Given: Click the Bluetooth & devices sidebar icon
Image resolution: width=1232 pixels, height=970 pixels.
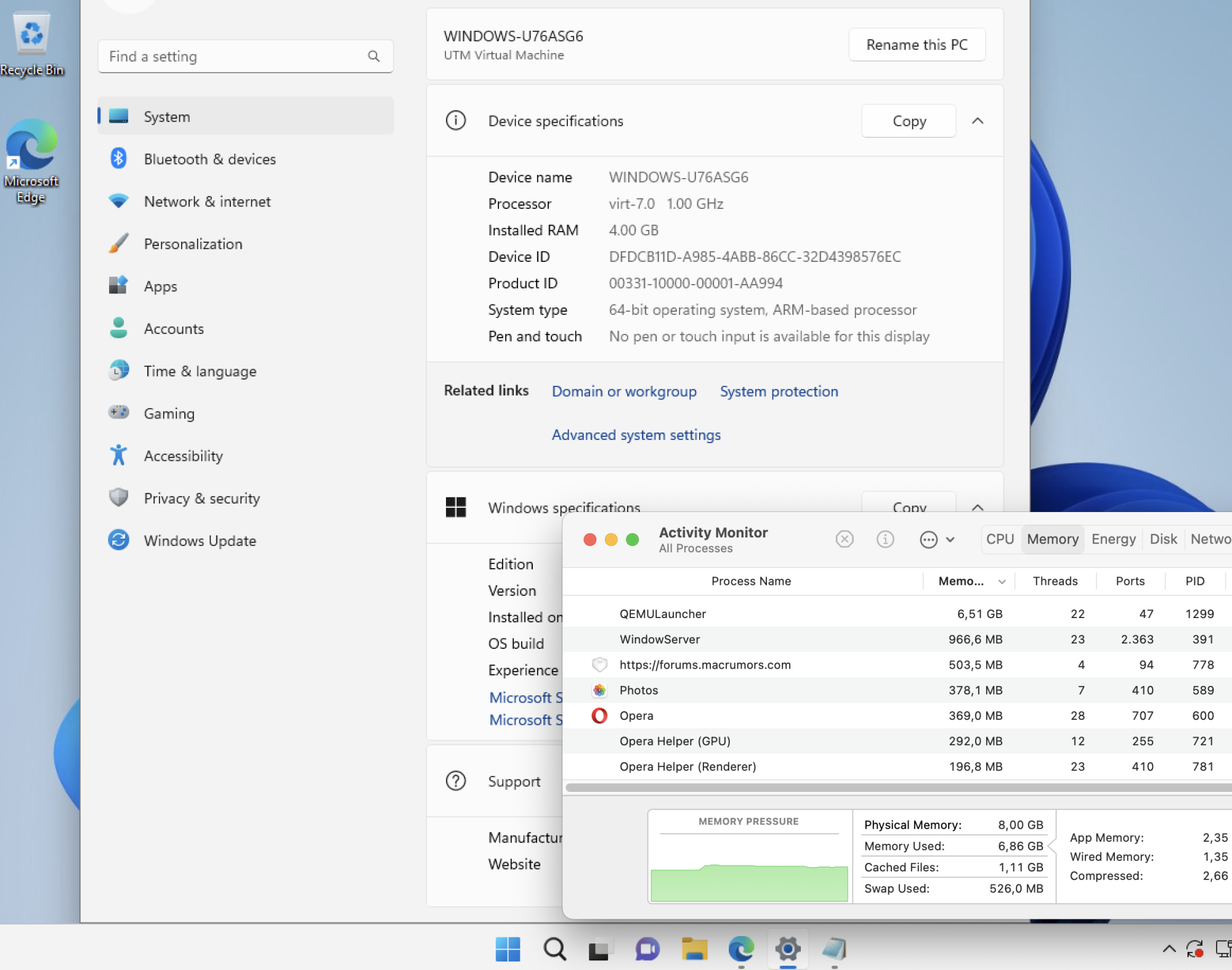Looking at the screenshot, I should tap(118, 158).
